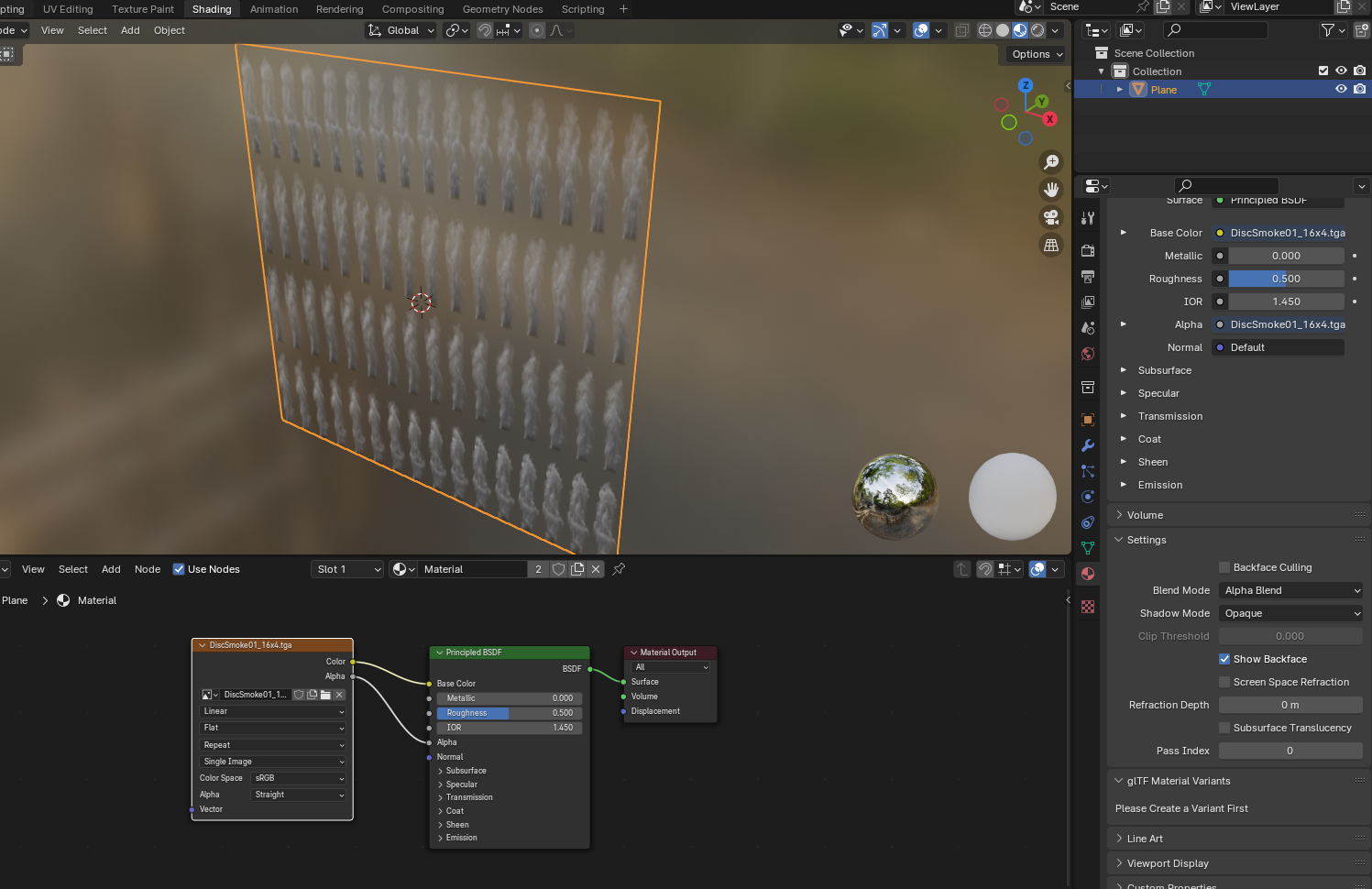Enable Backface Culling checkbox
1372x889 pixels.
tap(1224, 567)
